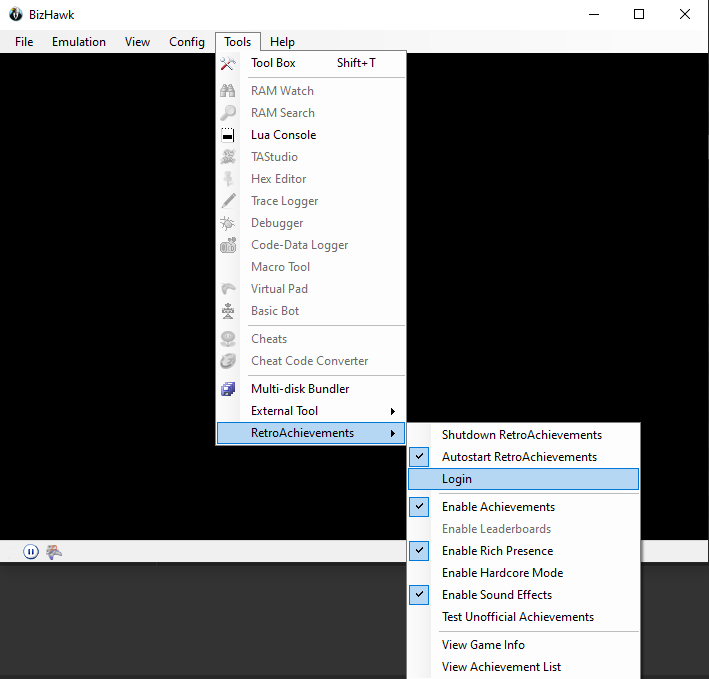709x679 pixels.
Task: Choose Multi-disk Bundler entry
Action: point(311,389)
